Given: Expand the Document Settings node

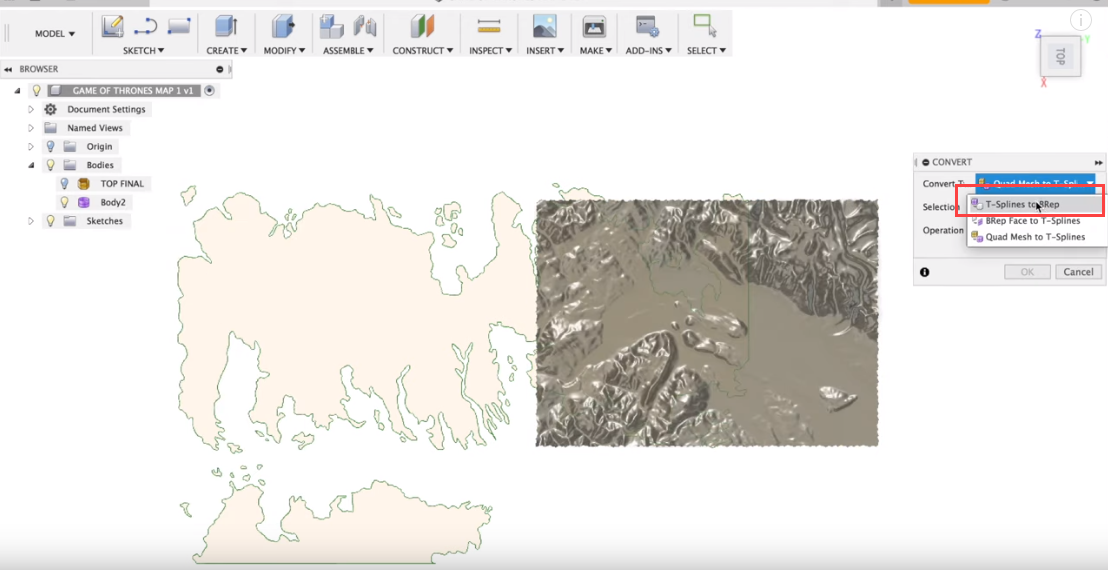Looking at the screenshot, I should [x=30, y=109].
